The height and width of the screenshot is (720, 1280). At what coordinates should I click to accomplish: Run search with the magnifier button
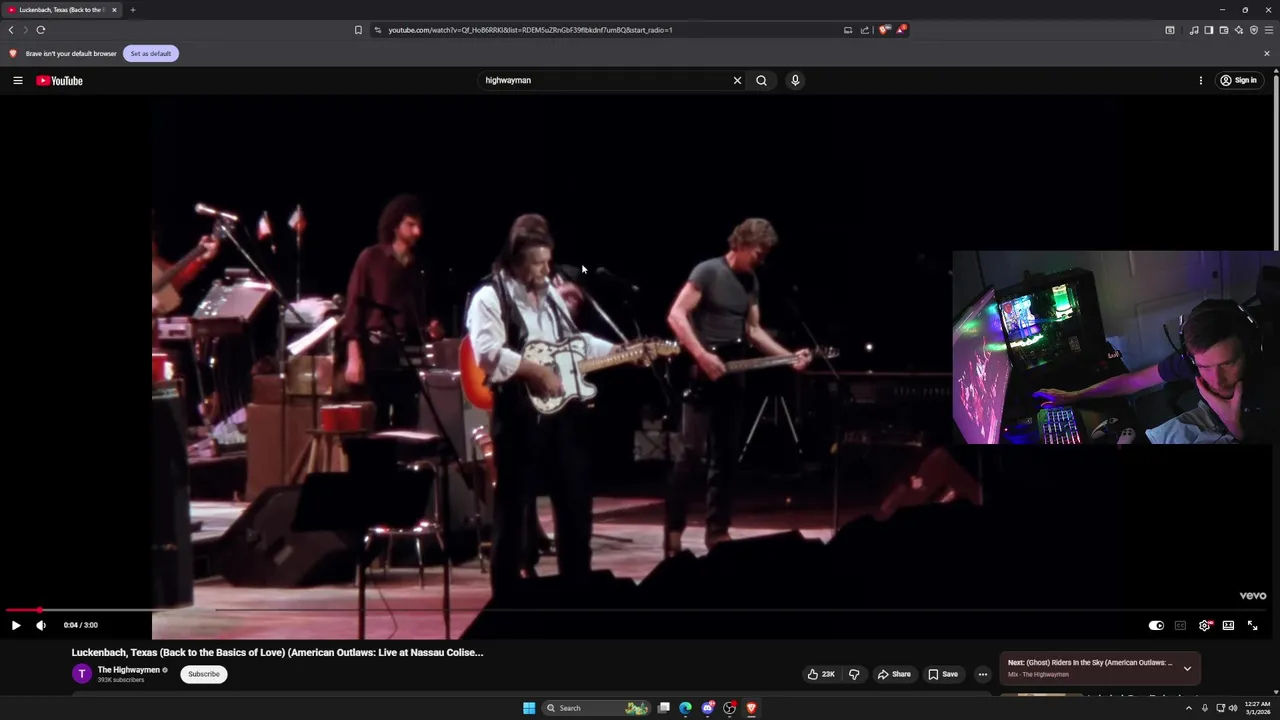click(762, 81)
